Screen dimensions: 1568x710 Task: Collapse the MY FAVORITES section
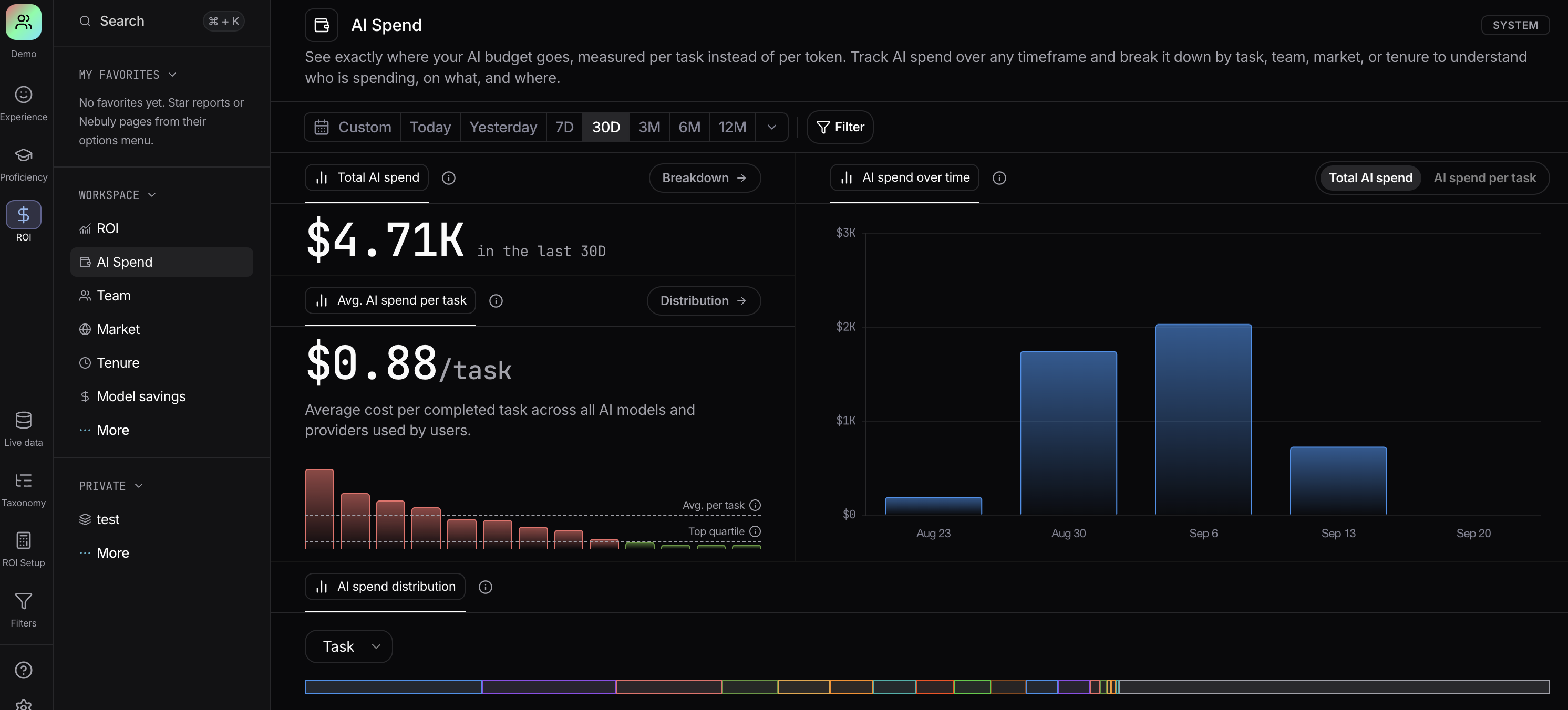127,74
